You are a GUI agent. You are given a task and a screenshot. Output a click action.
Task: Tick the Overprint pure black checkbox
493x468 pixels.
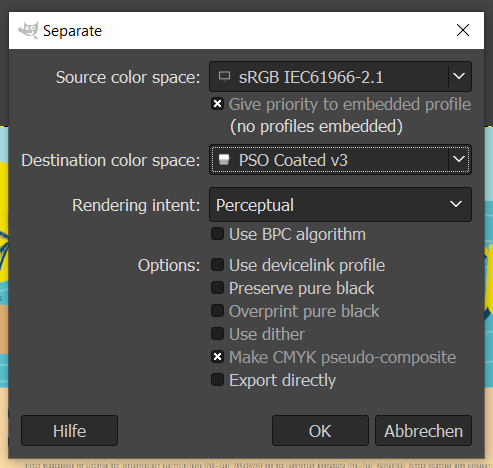click(x=217, y=311)
